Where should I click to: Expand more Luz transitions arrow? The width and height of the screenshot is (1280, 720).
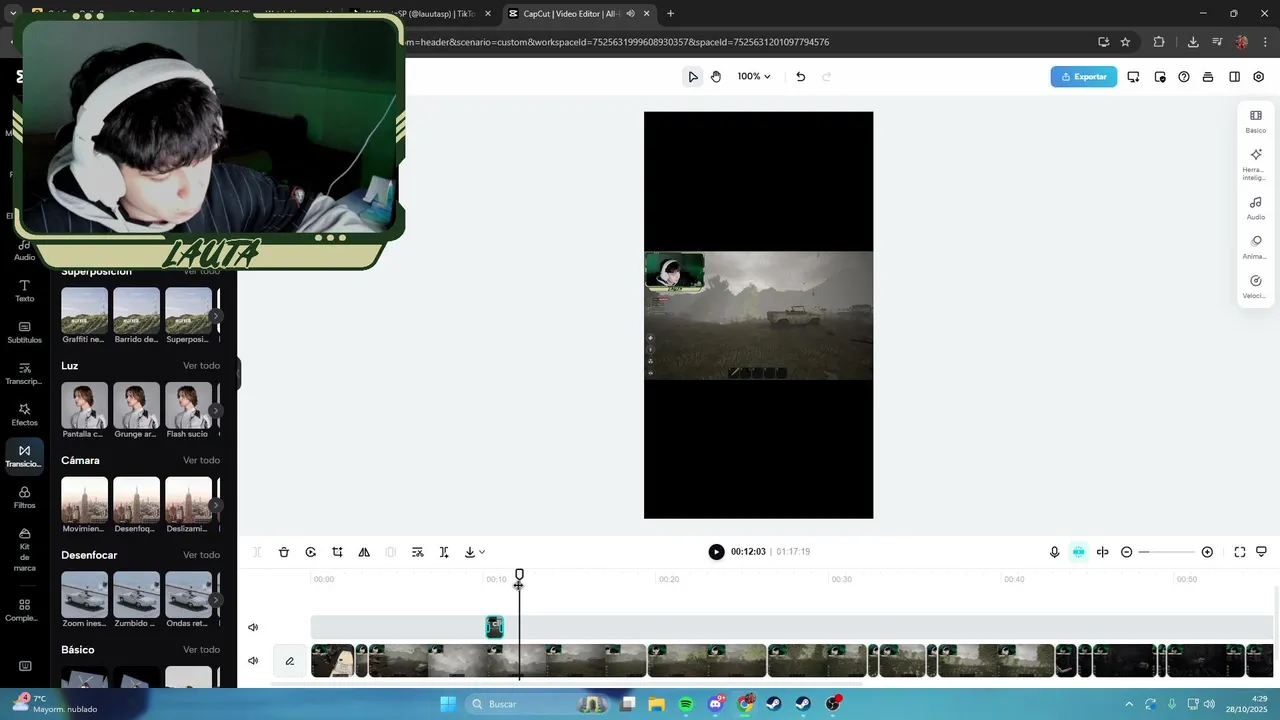point(215,410)
